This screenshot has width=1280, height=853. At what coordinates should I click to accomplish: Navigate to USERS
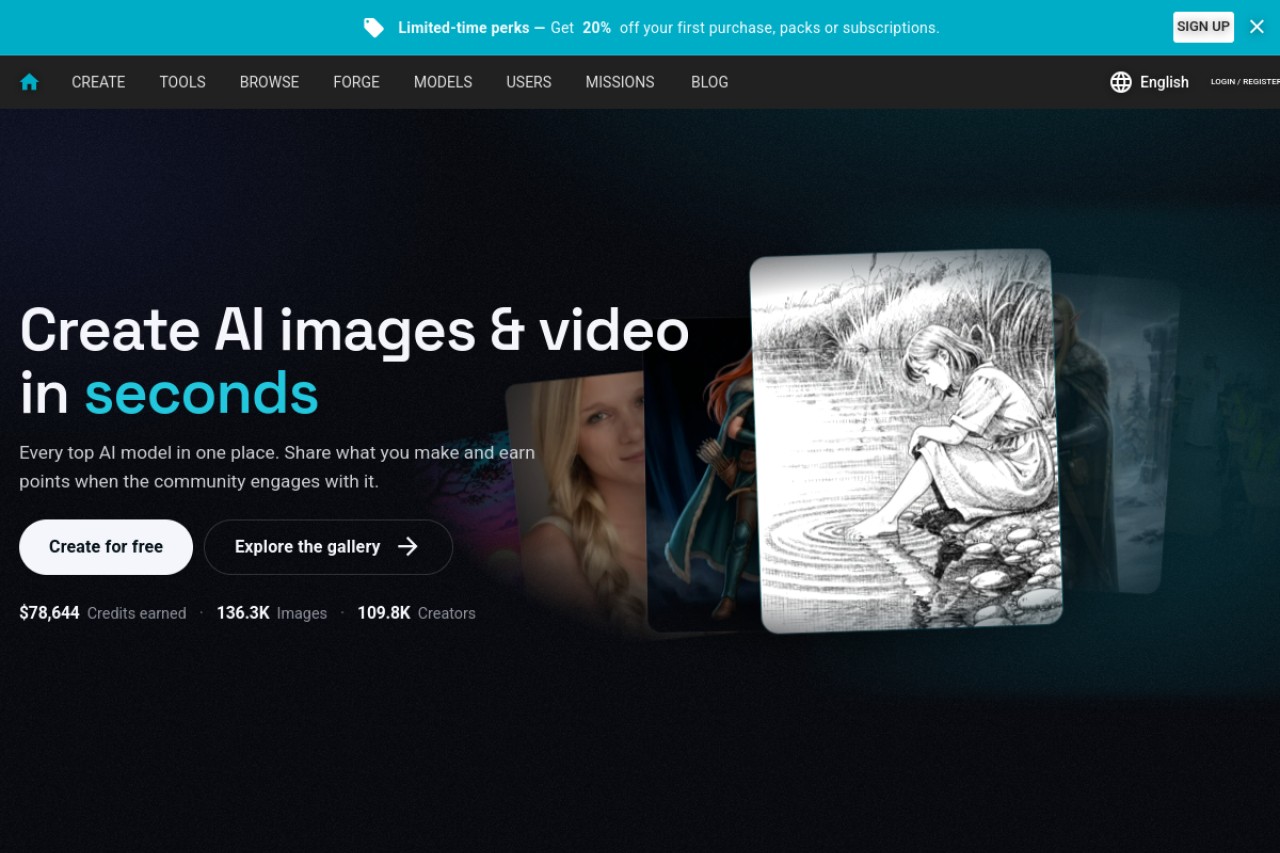point(529,82)
